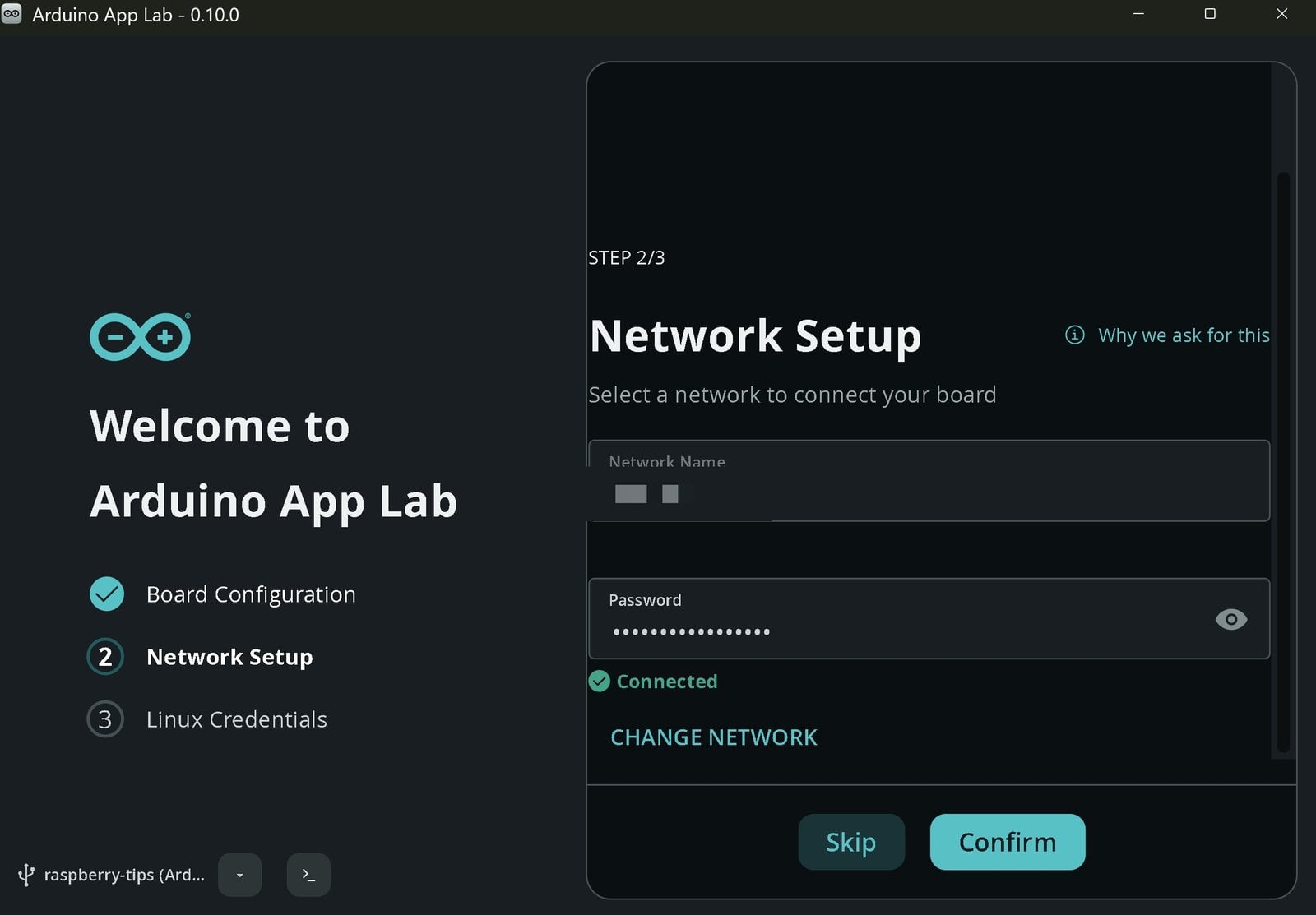Screen dimensions: 1316x915
Task: Click the Skip button
Action: tap(851, 842)
